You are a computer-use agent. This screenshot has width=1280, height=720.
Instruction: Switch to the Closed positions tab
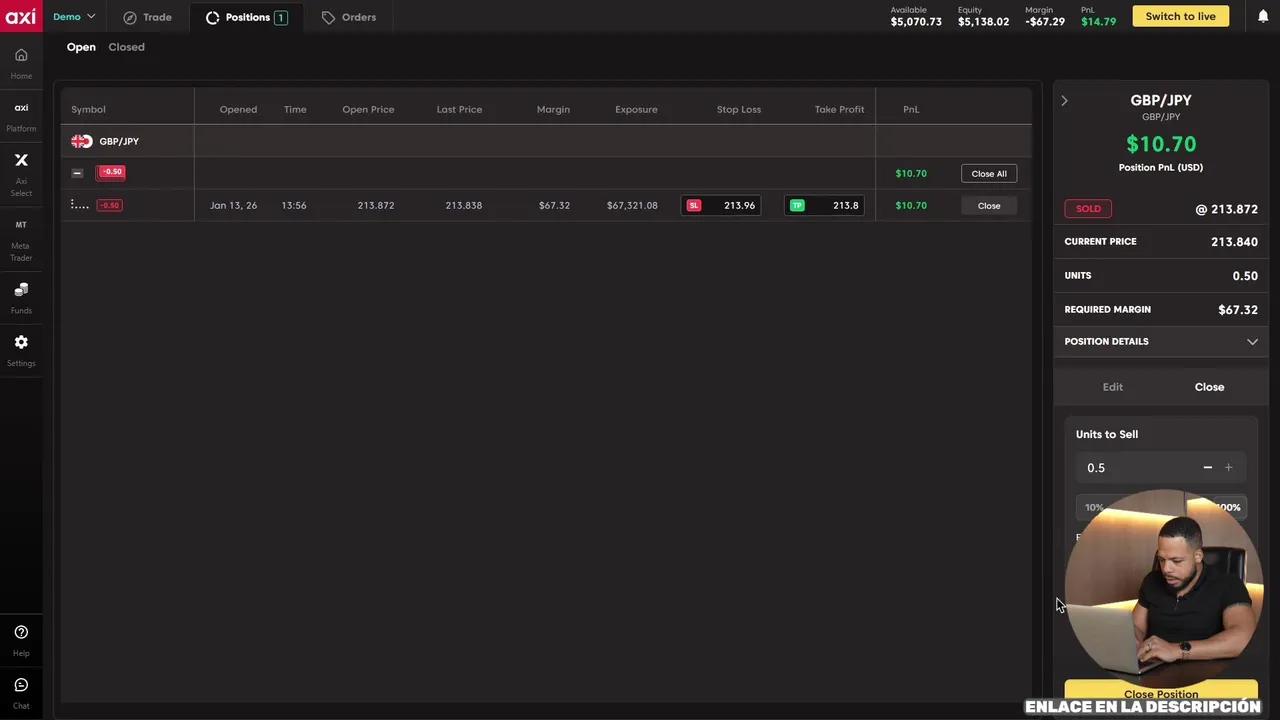(x=126, y=47)
